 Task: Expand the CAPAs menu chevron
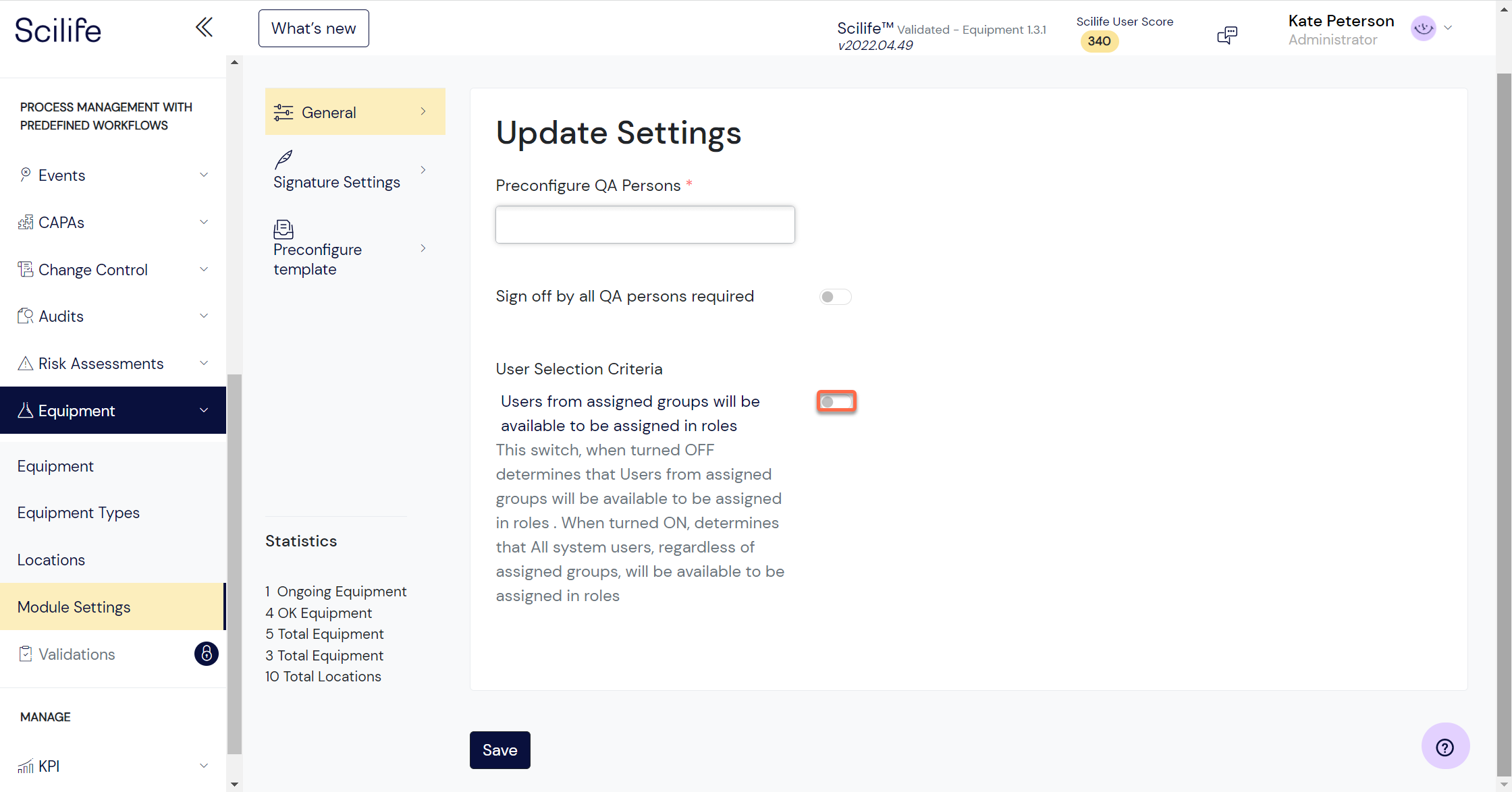click(204, 223)
